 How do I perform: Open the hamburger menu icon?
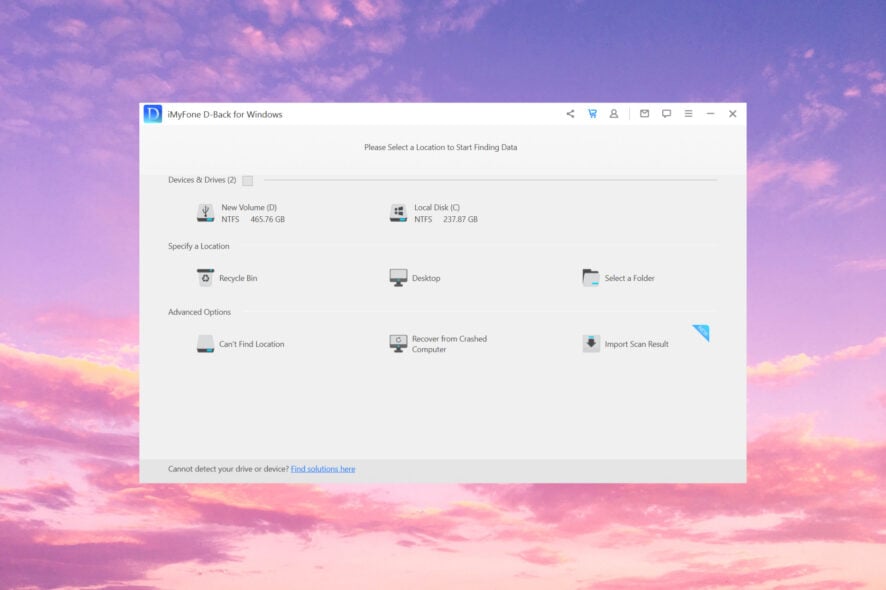click(x=688, y=114)
